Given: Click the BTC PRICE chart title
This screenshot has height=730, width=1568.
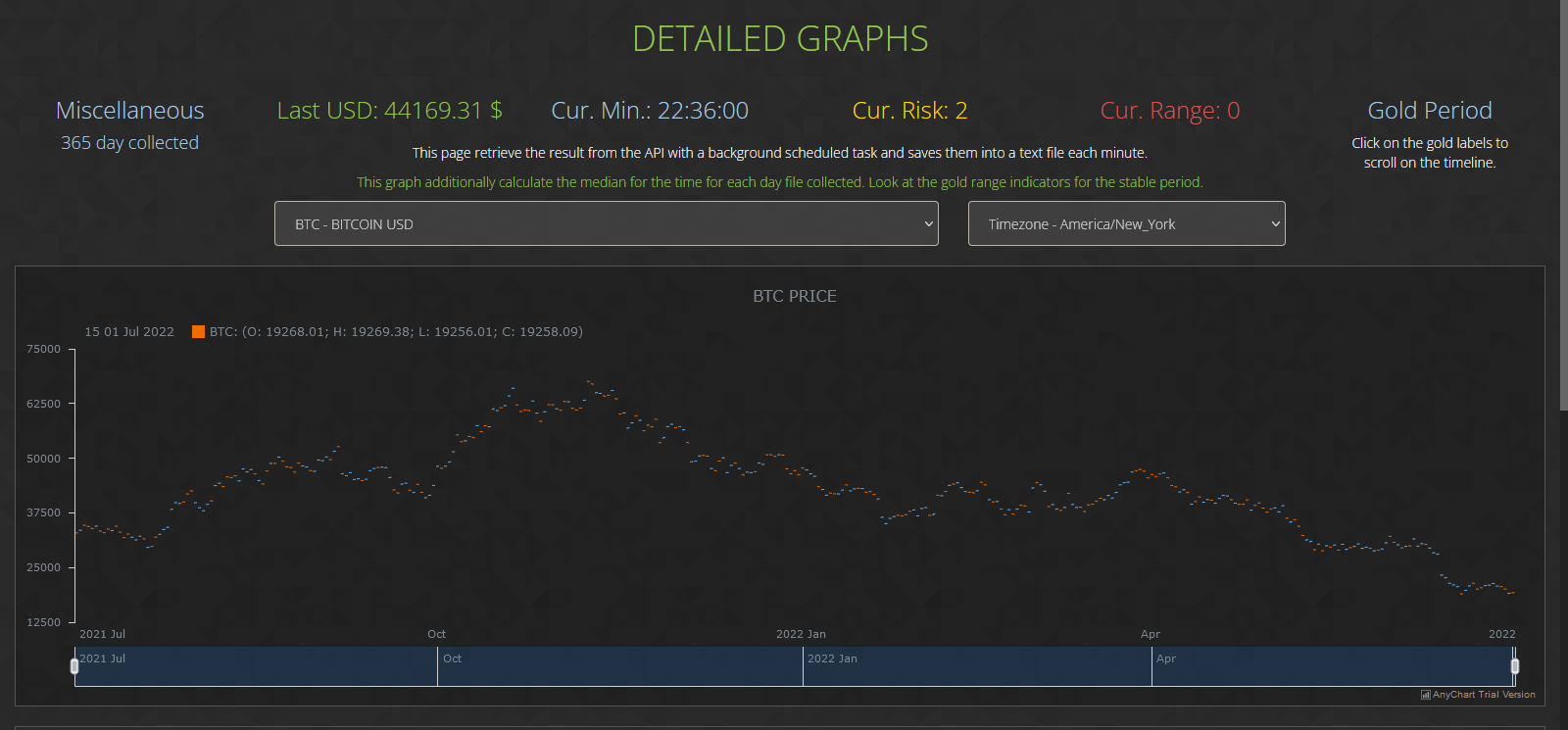Looking at the screenshot, I should point(794,296).
